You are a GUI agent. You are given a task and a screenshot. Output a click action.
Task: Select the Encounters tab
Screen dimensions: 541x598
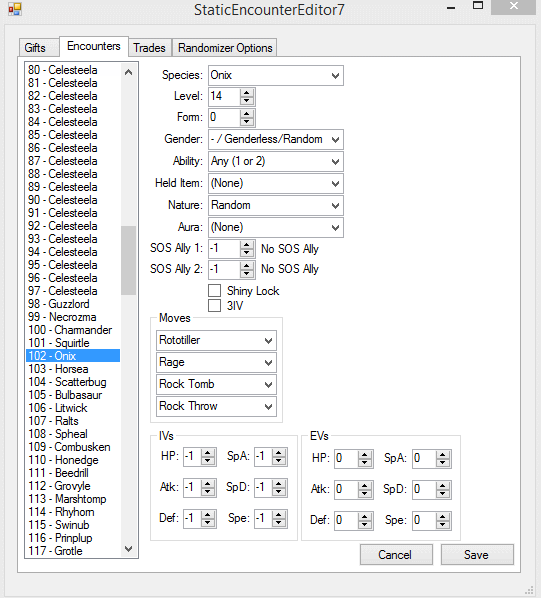tap(94, 46)
